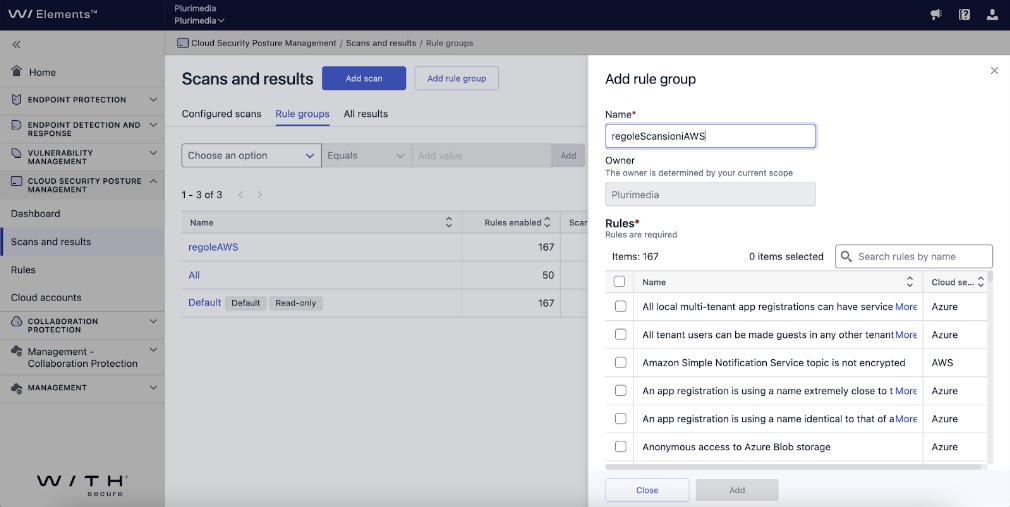Open the Default rule group link
This screenshot has width=1010, height=507.
(204, 302)
